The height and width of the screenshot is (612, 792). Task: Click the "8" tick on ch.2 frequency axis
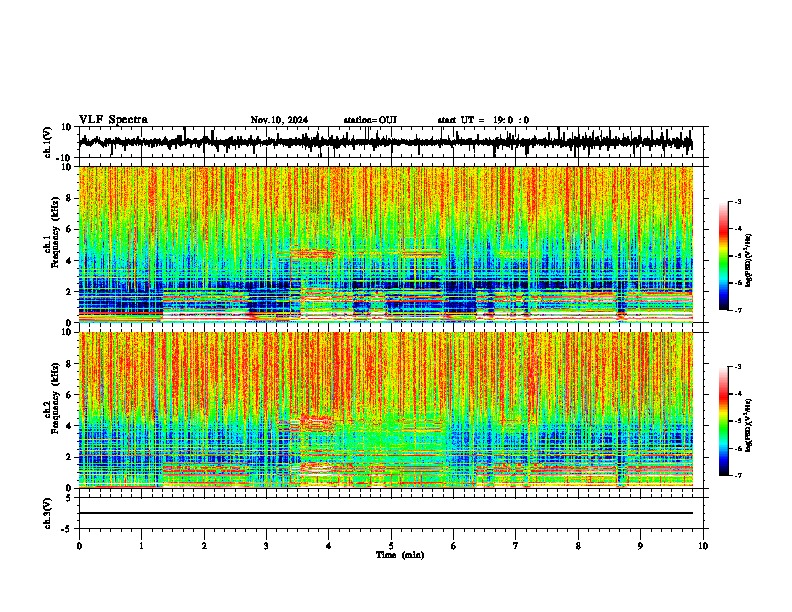coord(70,364)
